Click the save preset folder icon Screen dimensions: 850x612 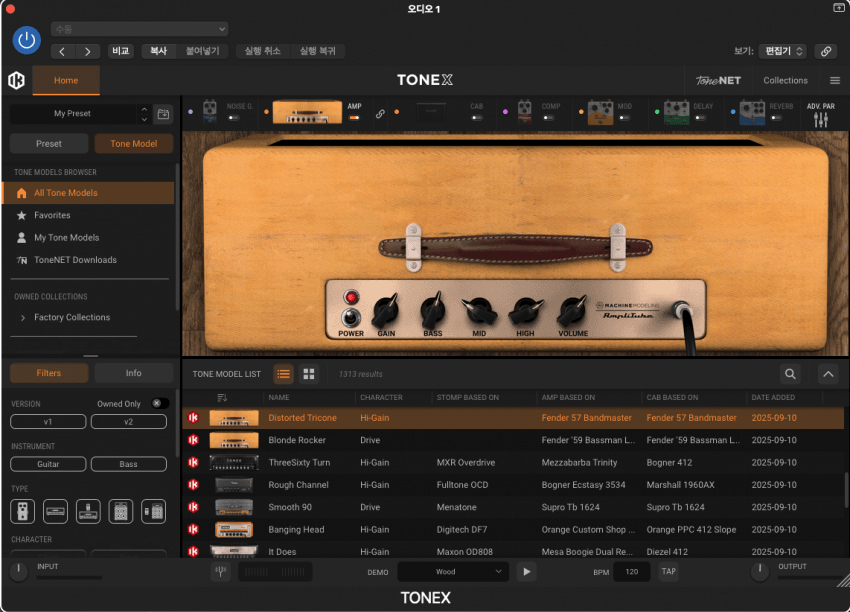point(163,114)
